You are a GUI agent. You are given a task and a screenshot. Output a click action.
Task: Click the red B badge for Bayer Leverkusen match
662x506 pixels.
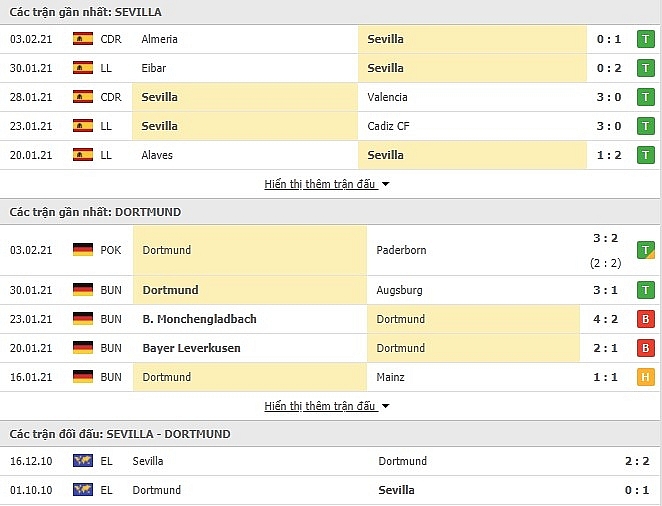point(646,348)
